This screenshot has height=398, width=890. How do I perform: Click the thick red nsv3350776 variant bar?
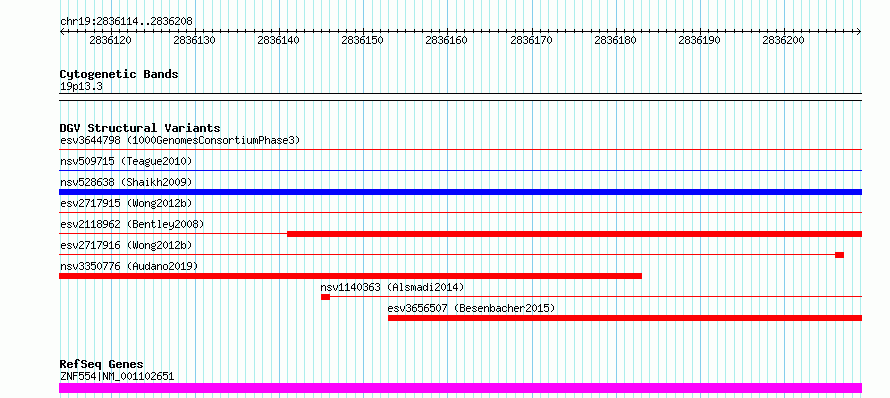350,276
